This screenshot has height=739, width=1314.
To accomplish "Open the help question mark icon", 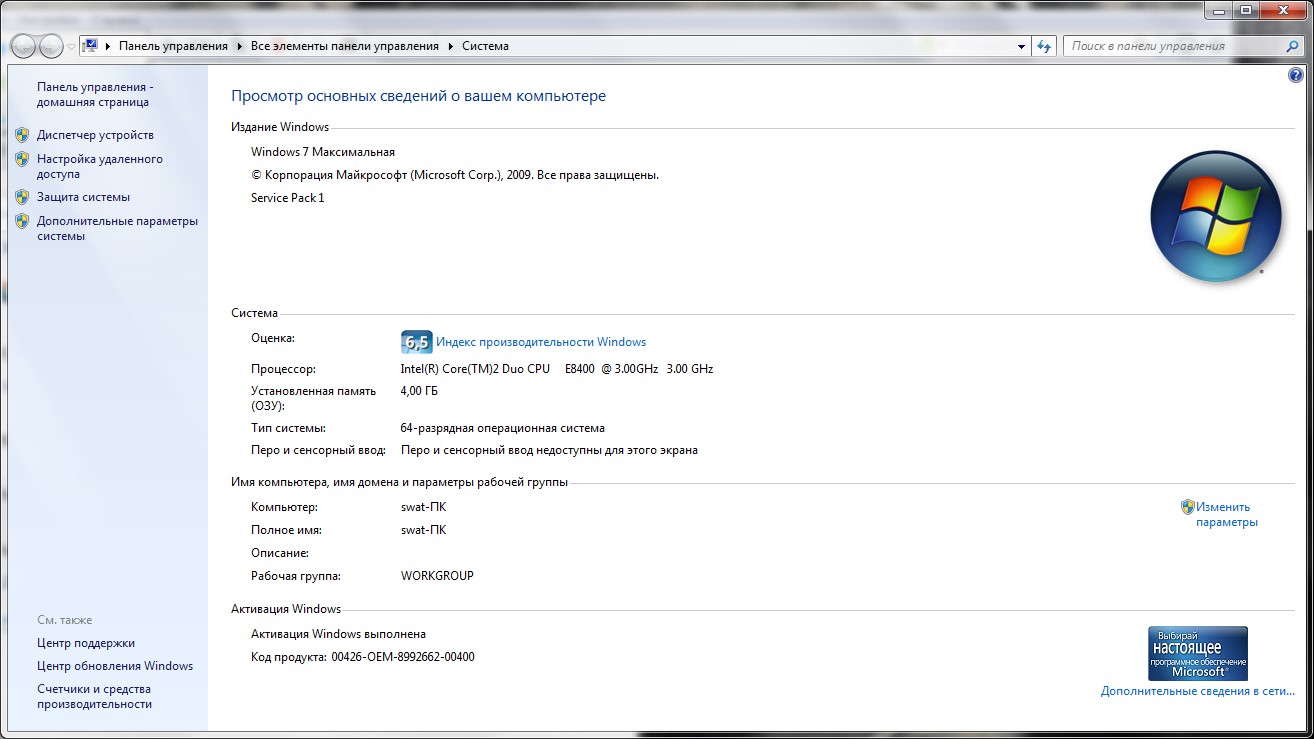I will point(1296,75).
